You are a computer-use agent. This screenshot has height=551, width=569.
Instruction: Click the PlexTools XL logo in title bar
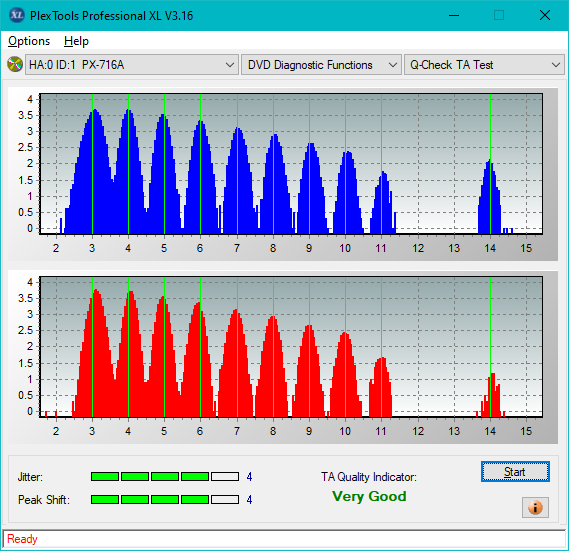pos(16,15)
